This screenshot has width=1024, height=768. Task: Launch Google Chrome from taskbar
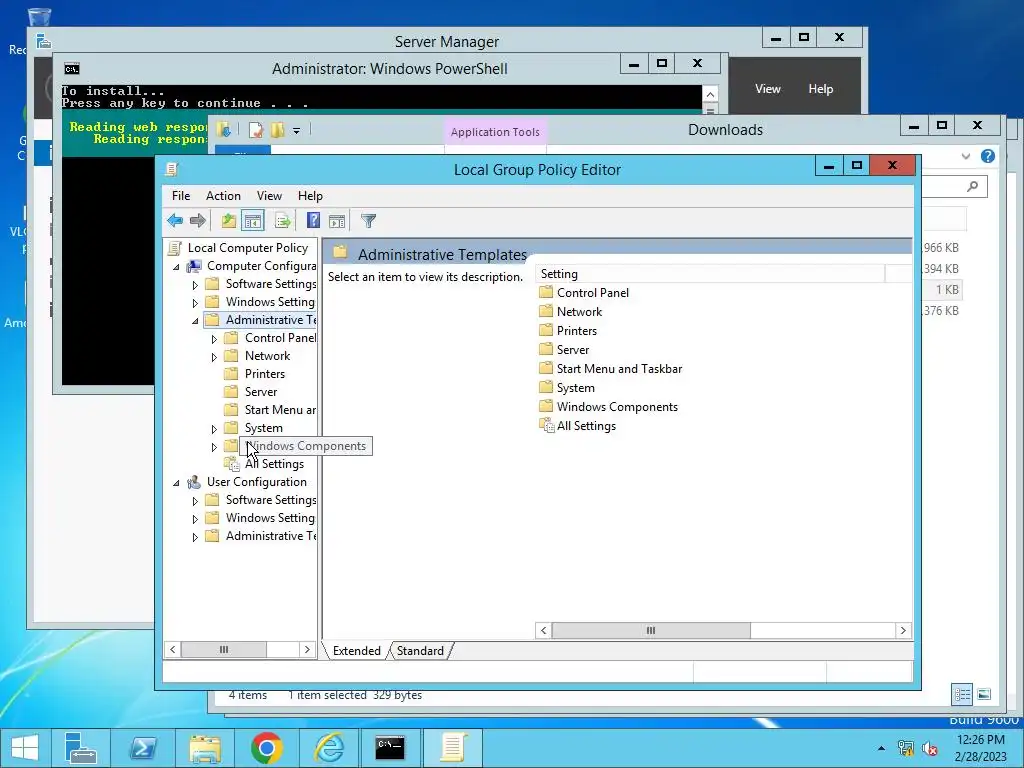click(x=266, y=748)
